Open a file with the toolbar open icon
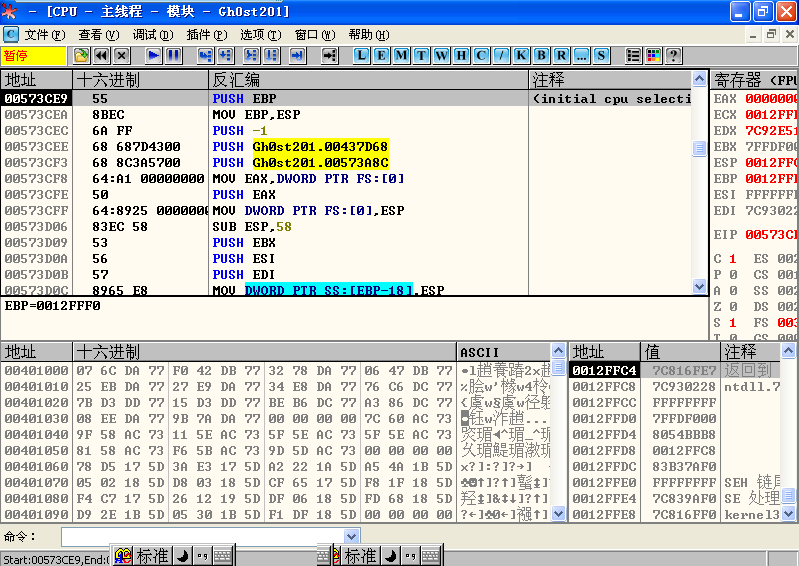Viewport: 799px width, 566px height. click(81, 56)
